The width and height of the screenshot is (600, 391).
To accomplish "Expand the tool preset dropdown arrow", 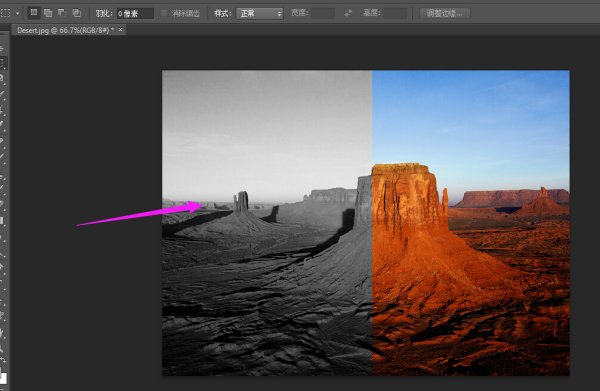I will point(18,13).
